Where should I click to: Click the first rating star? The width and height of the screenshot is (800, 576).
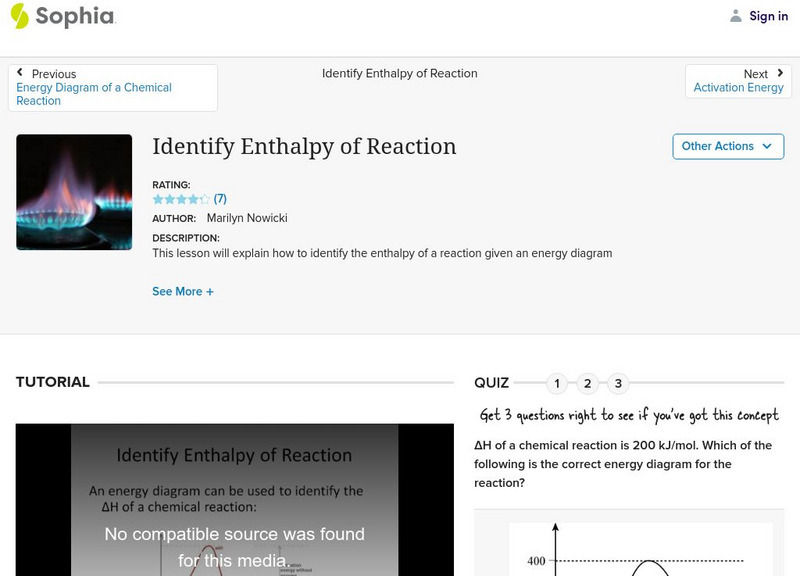click(x=156, y=198)
